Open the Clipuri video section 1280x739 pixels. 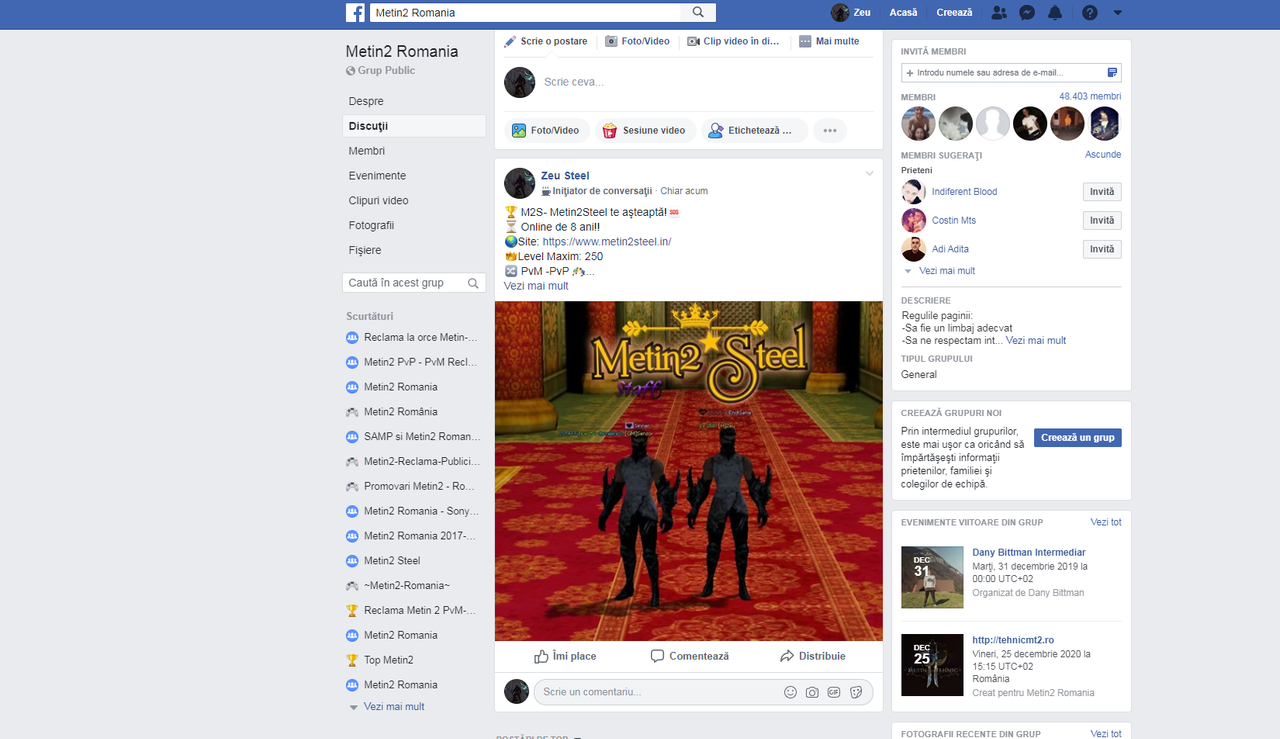click(379, 201)
